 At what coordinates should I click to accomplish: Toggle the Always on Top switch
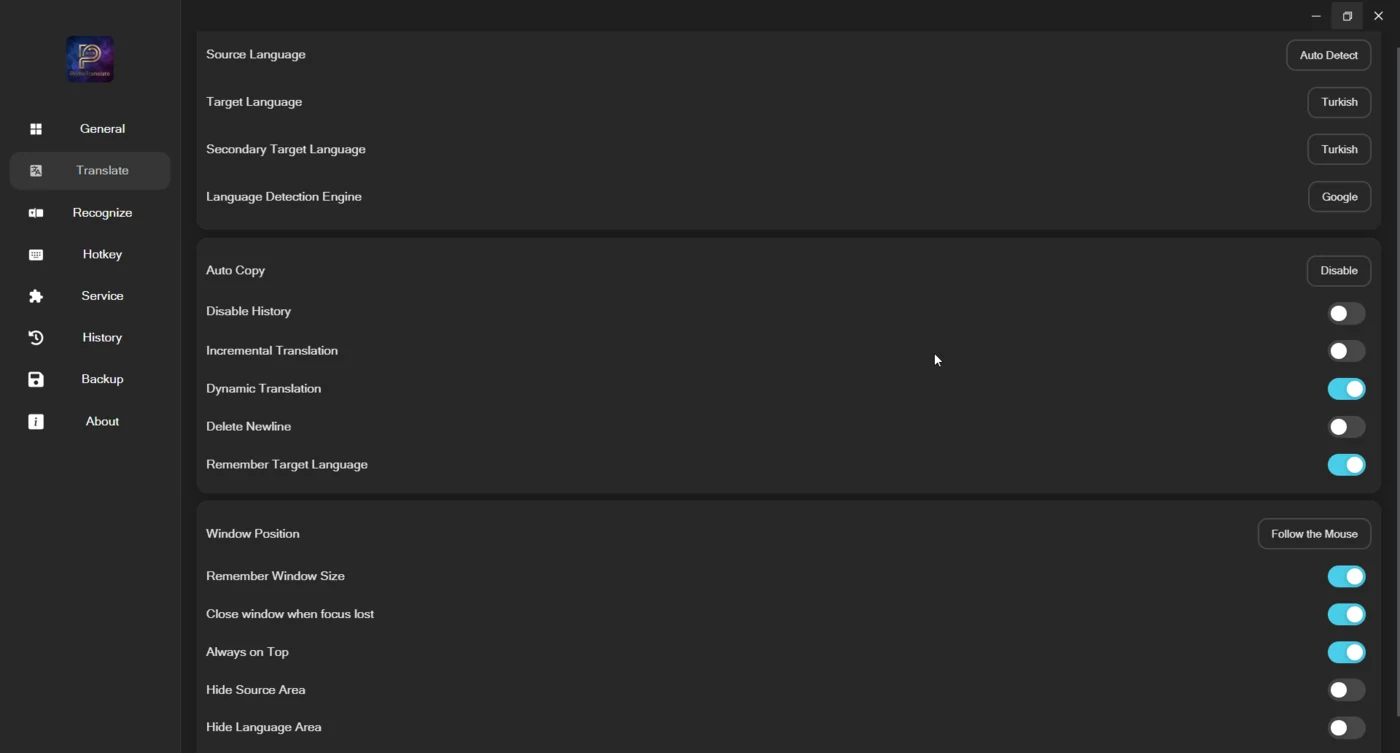coord(1346,652)
